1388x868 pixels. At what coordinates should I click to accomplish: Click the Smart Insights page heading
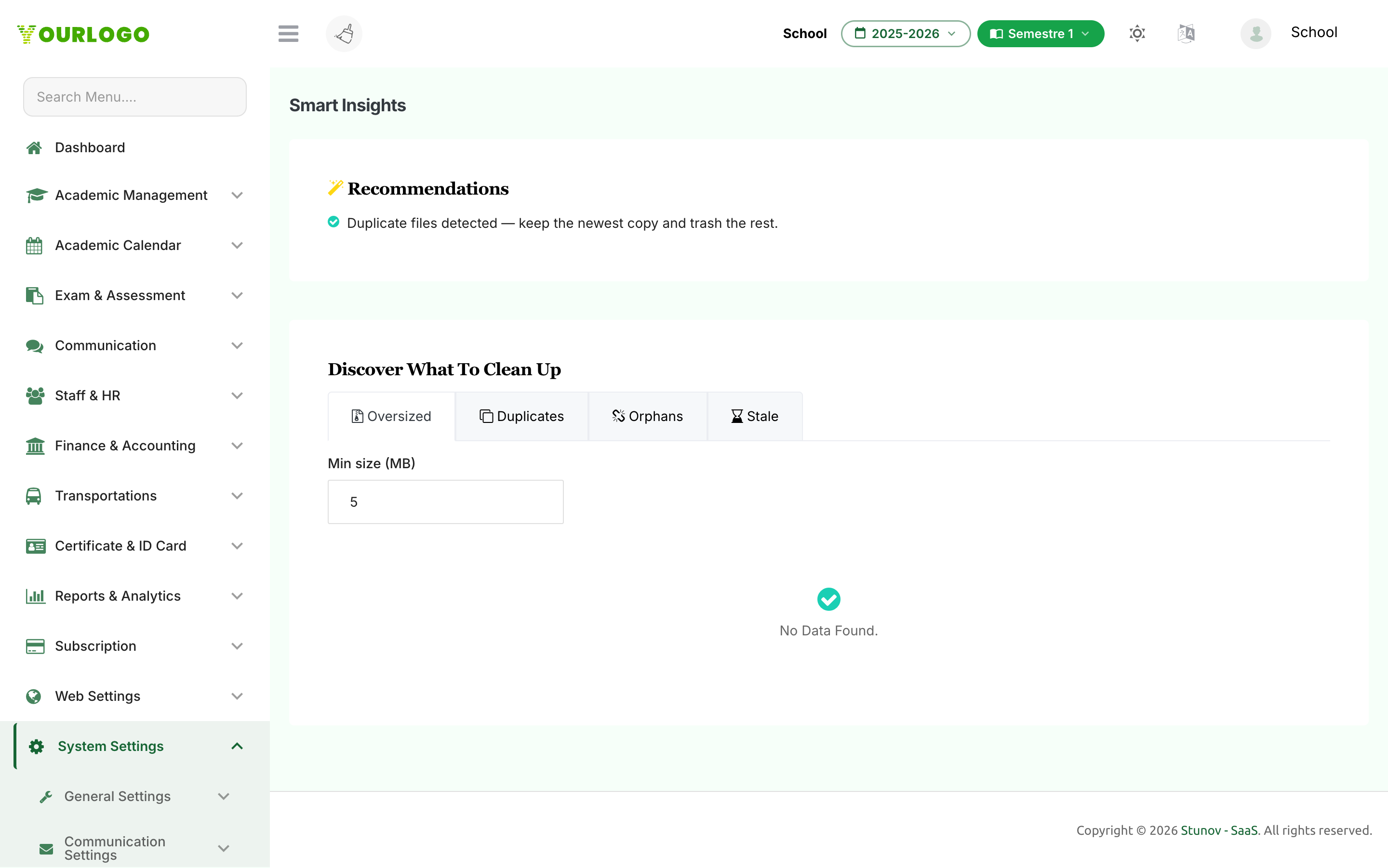point(347,105)
